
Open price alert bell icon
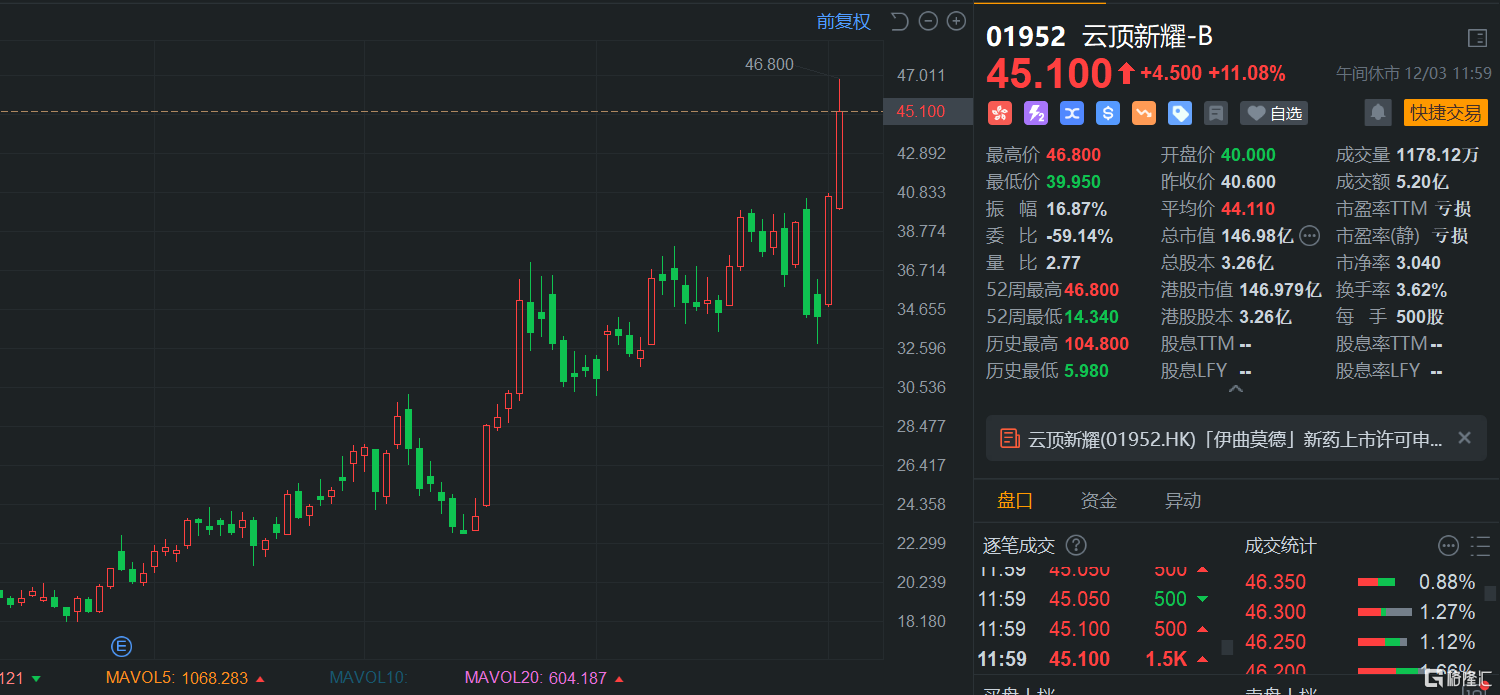pos(1378,113)
